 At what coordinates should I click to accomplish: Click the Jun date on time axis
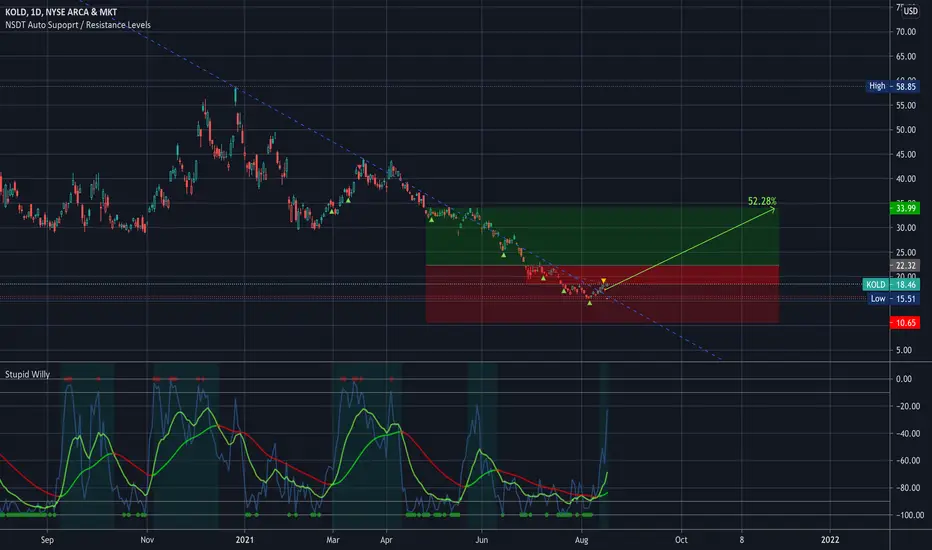point(481,540)
